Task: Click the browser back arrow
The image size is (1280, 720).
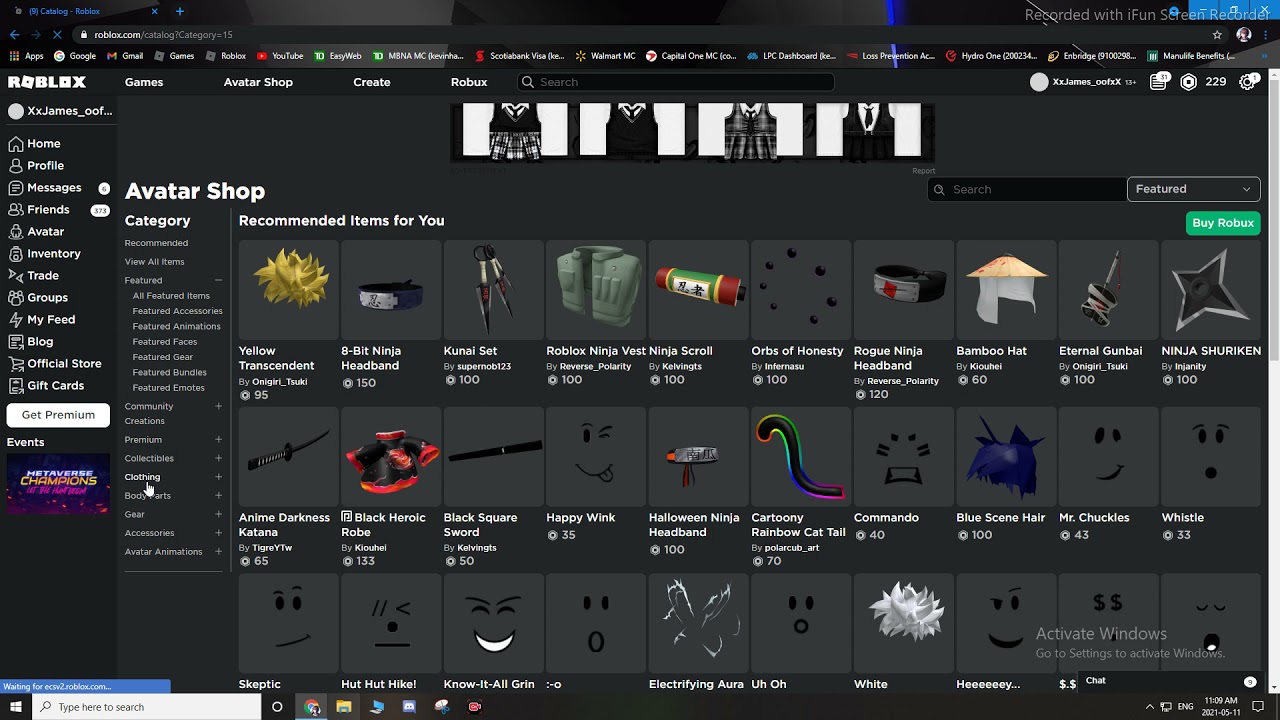Action: pyautogui.click(x=14, y=34)
